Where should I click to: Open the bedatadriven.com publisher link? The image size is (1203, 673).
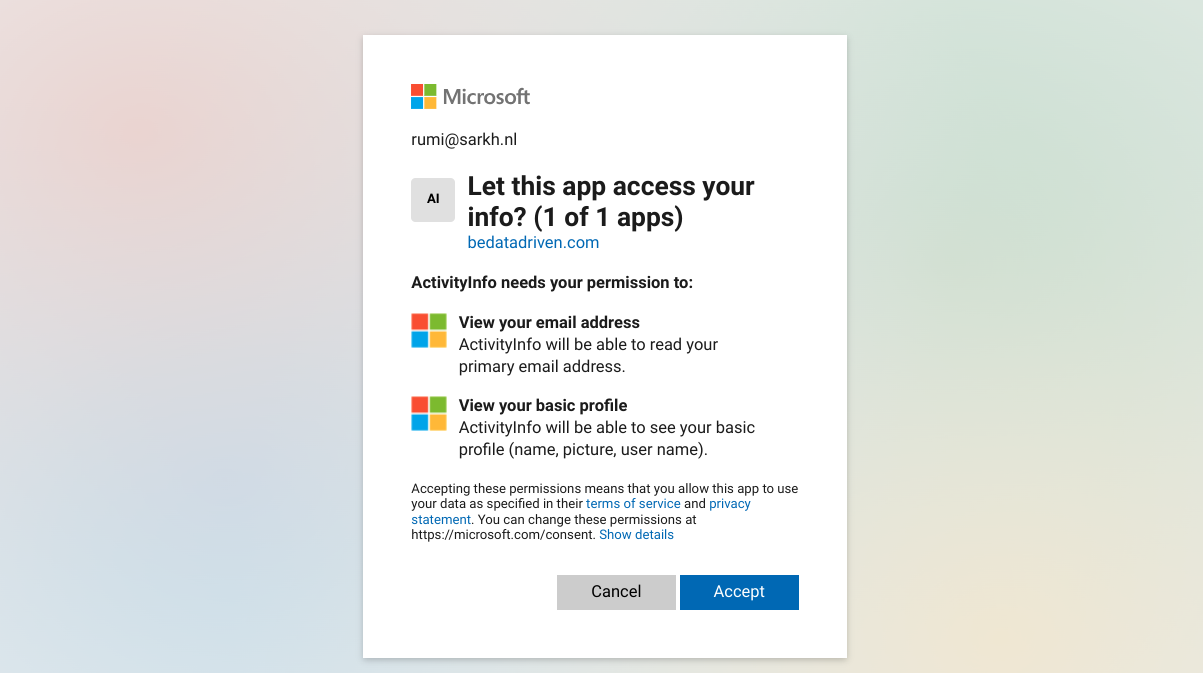click(533, 243)
